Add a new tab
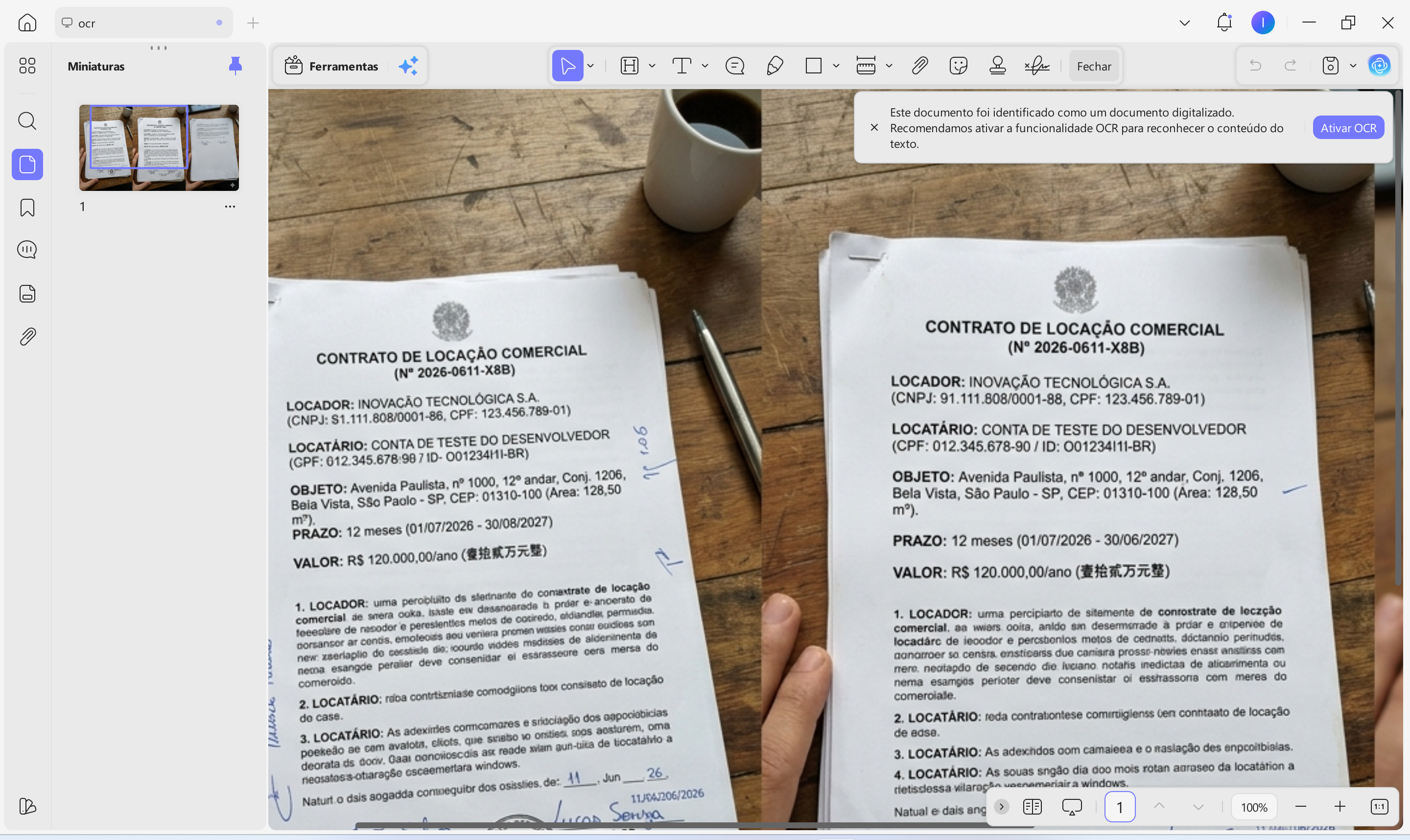1410x840 pixels. tap(253, 23)
